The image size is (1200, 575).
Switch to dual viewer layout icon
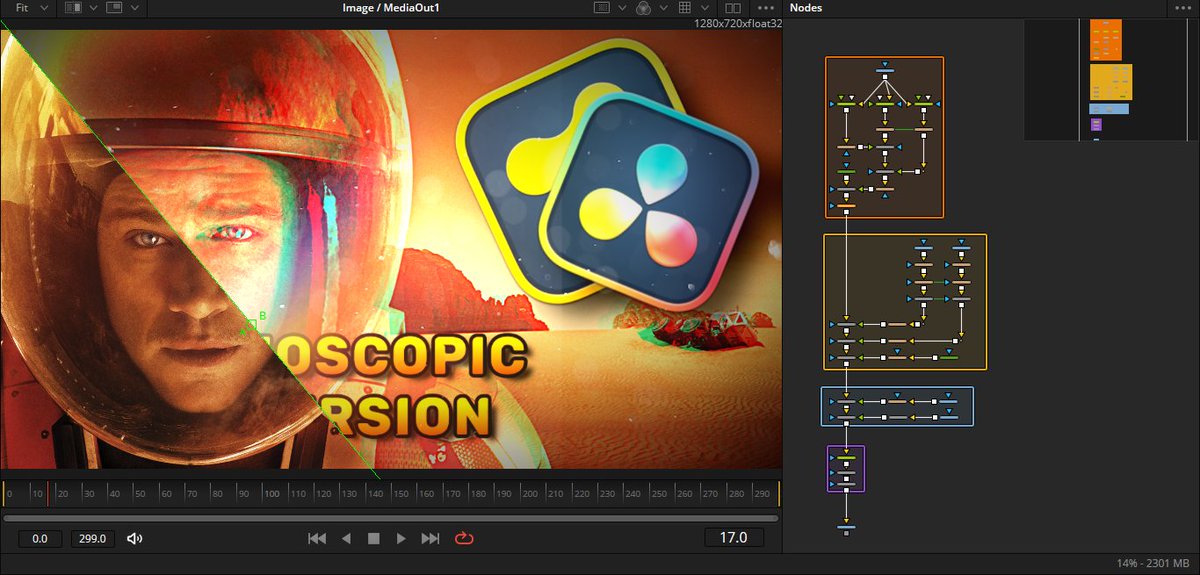733,8
